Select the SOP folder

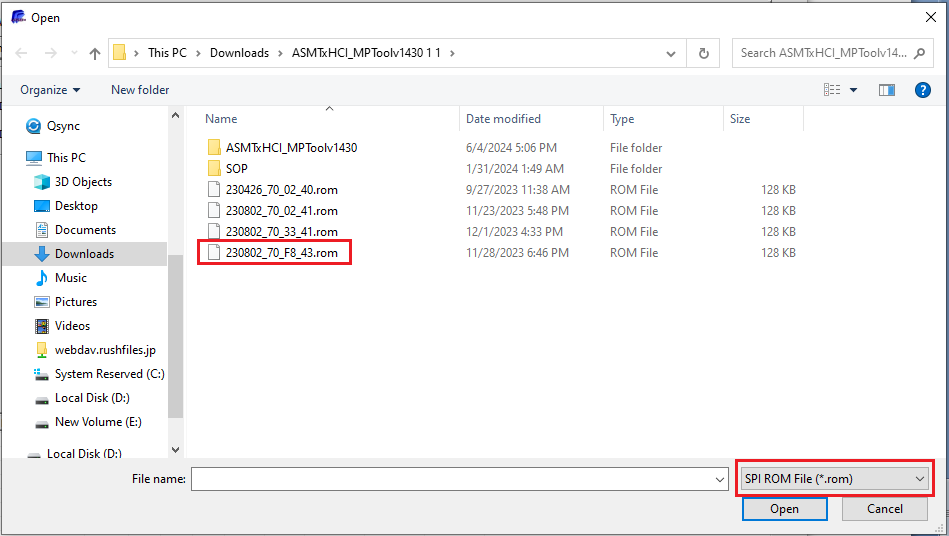(236, 169)
